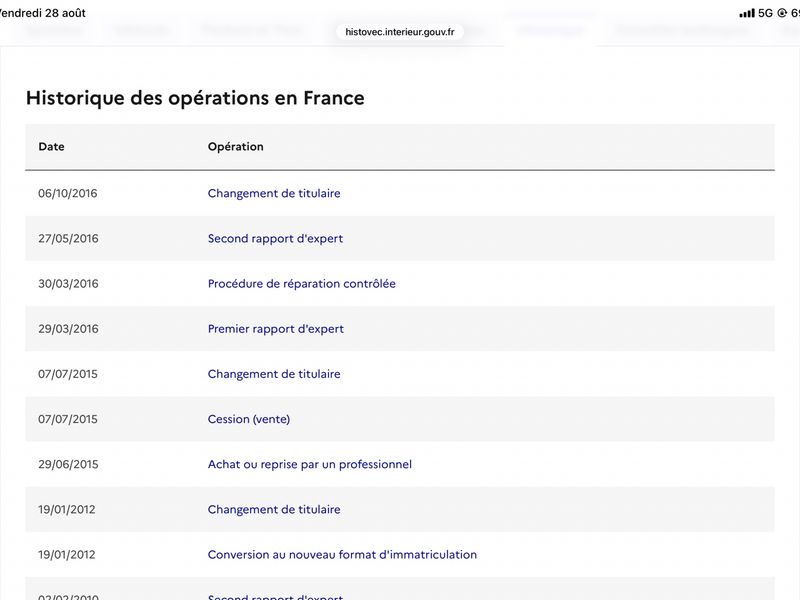Select the date 06/10/2016

pos(67,193)
